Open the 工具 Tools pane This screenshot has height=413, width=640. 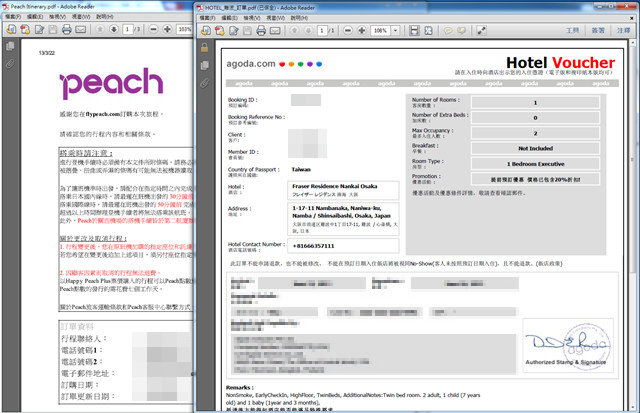click(x=572, y=31)
